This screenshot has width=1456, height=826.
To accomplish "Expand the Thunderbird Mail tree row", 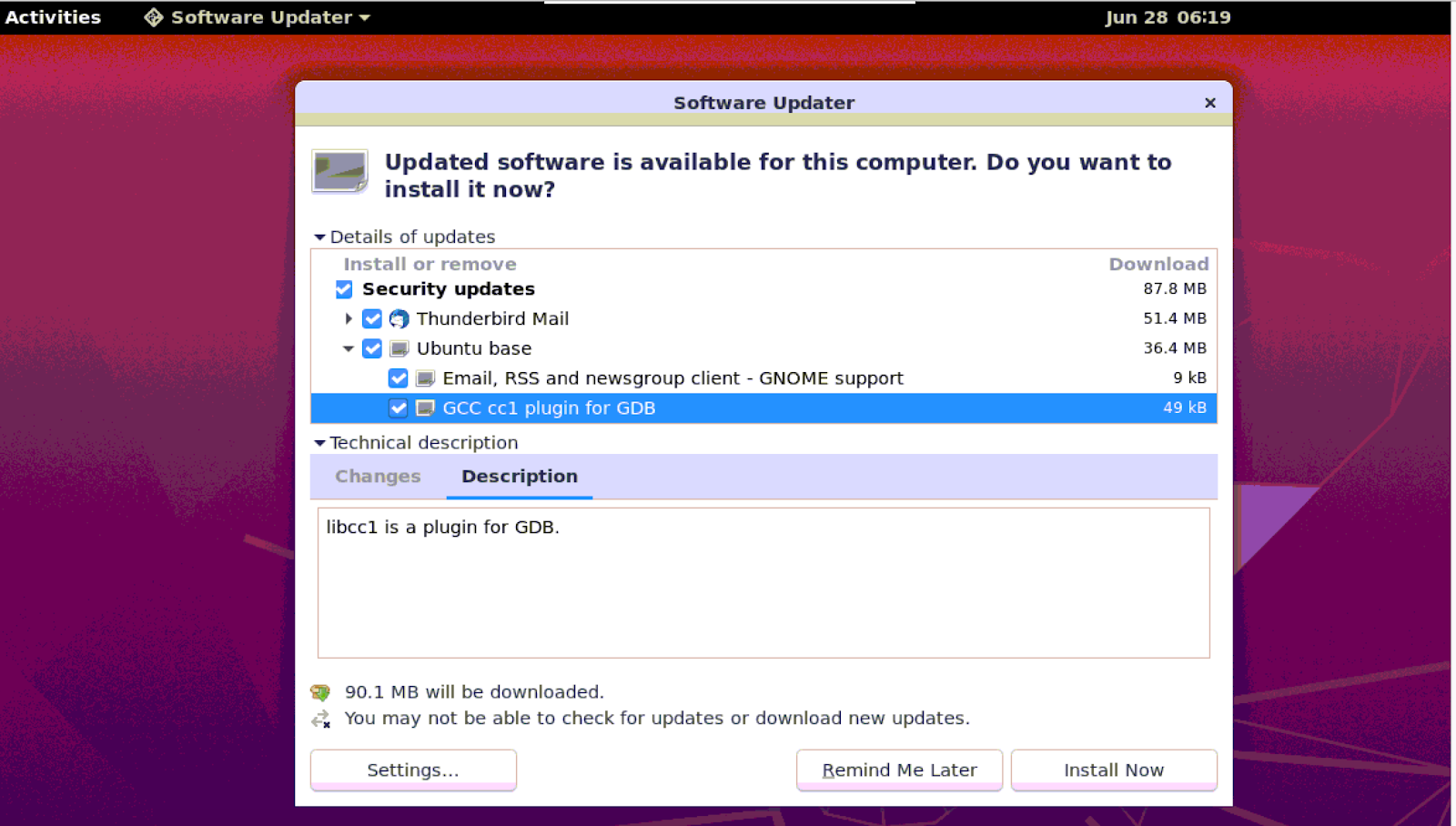I will (x=349, y=319).
